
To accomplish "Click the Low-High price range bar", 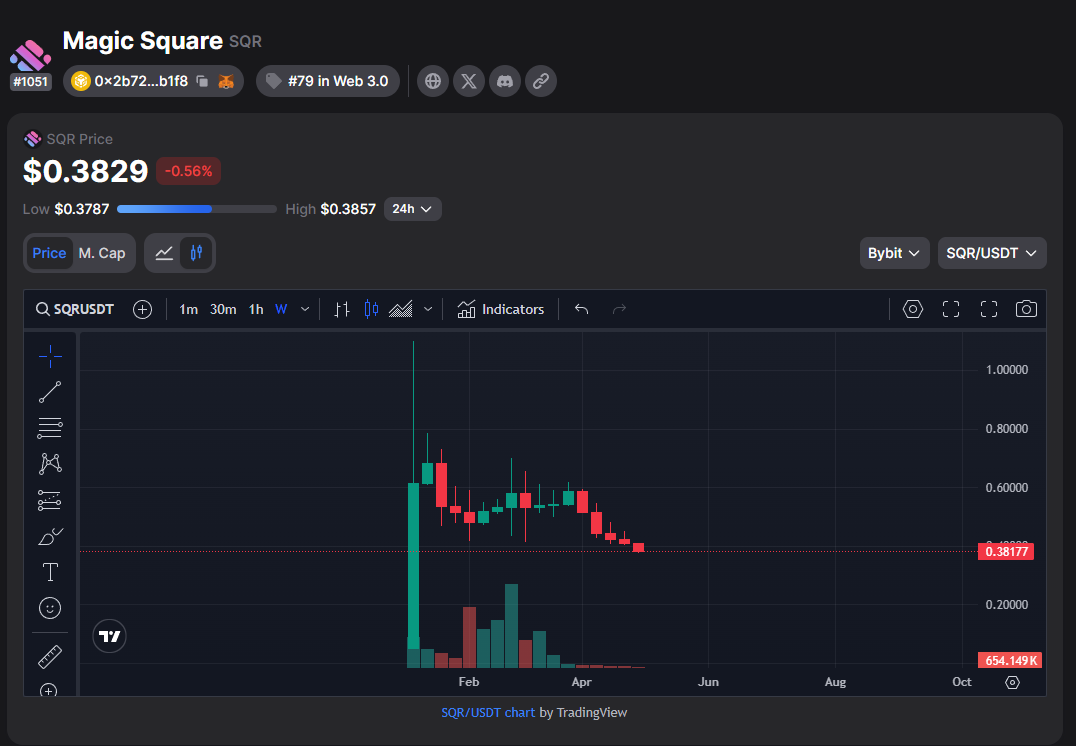I will [x=197, y=209].
